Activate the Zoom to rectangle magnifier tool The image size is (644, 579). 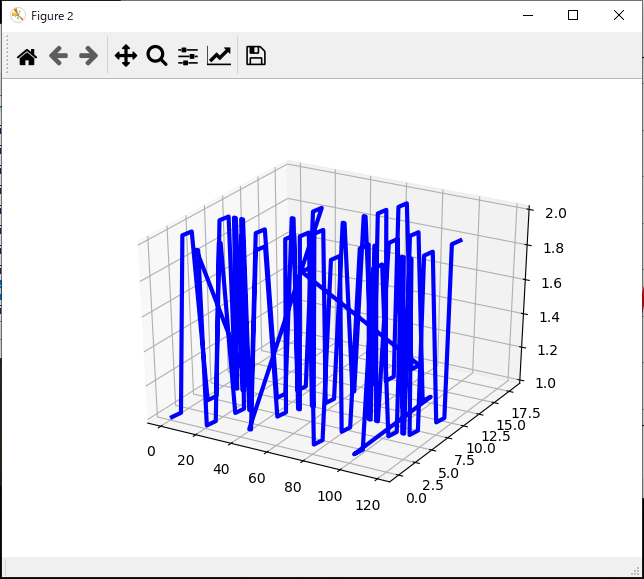[x=157, y=56]
